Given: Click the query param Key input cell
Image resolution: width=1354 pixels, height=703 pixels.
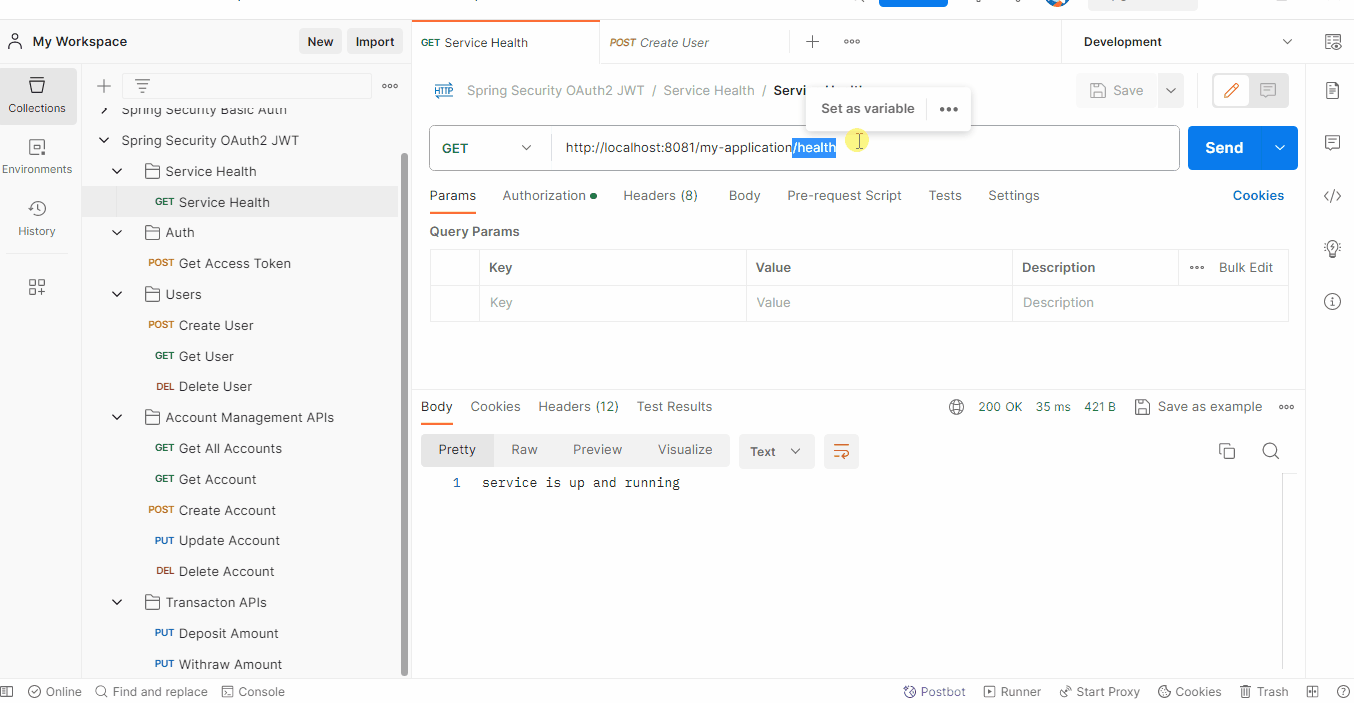Looking at the screenshot, I should point(613,303).
